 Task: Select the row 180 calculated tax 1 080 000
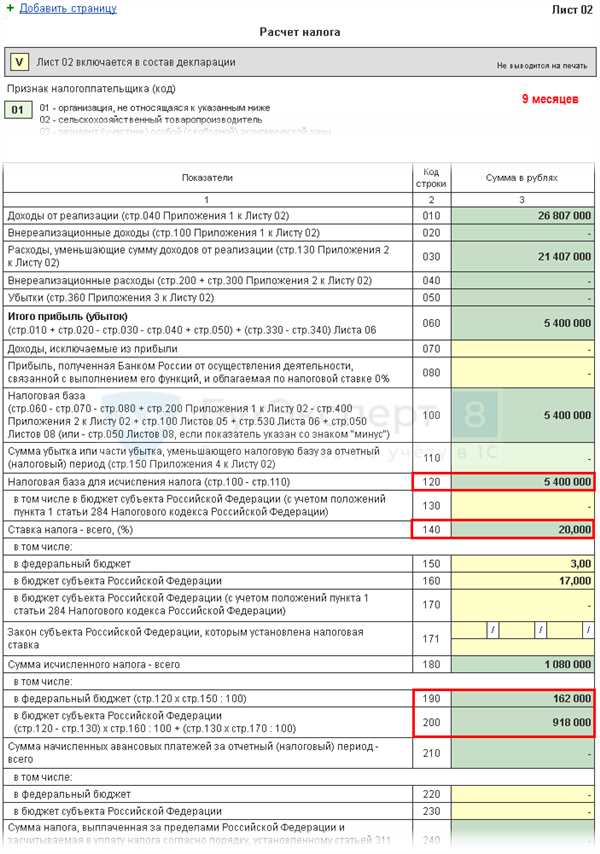[523, 664]
